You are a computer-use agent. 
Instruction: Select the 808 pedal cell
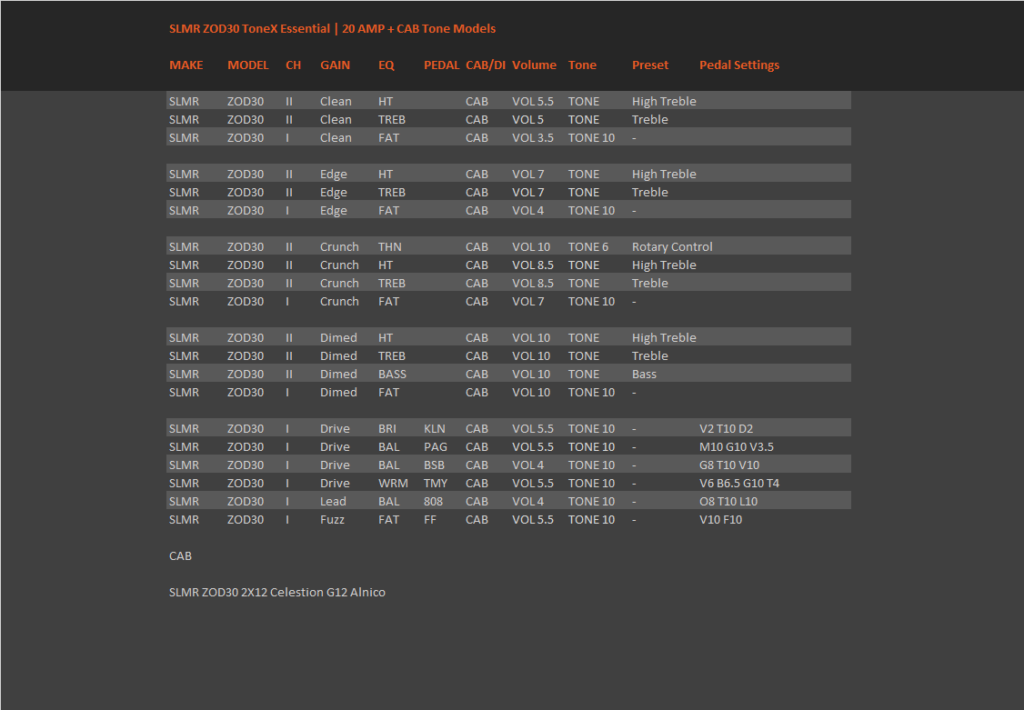click(433, 502)
